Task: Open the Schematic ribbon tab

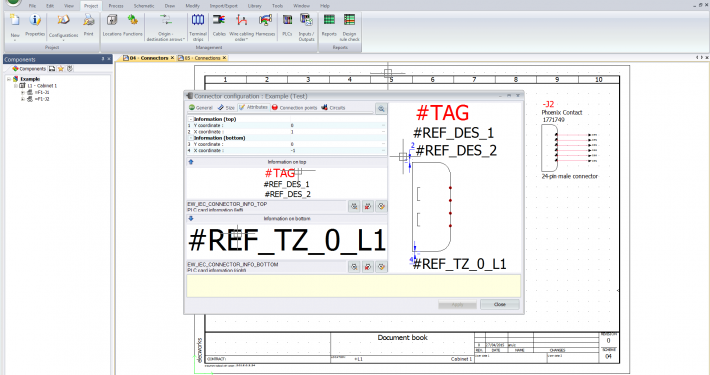Action: pos(144,6)
